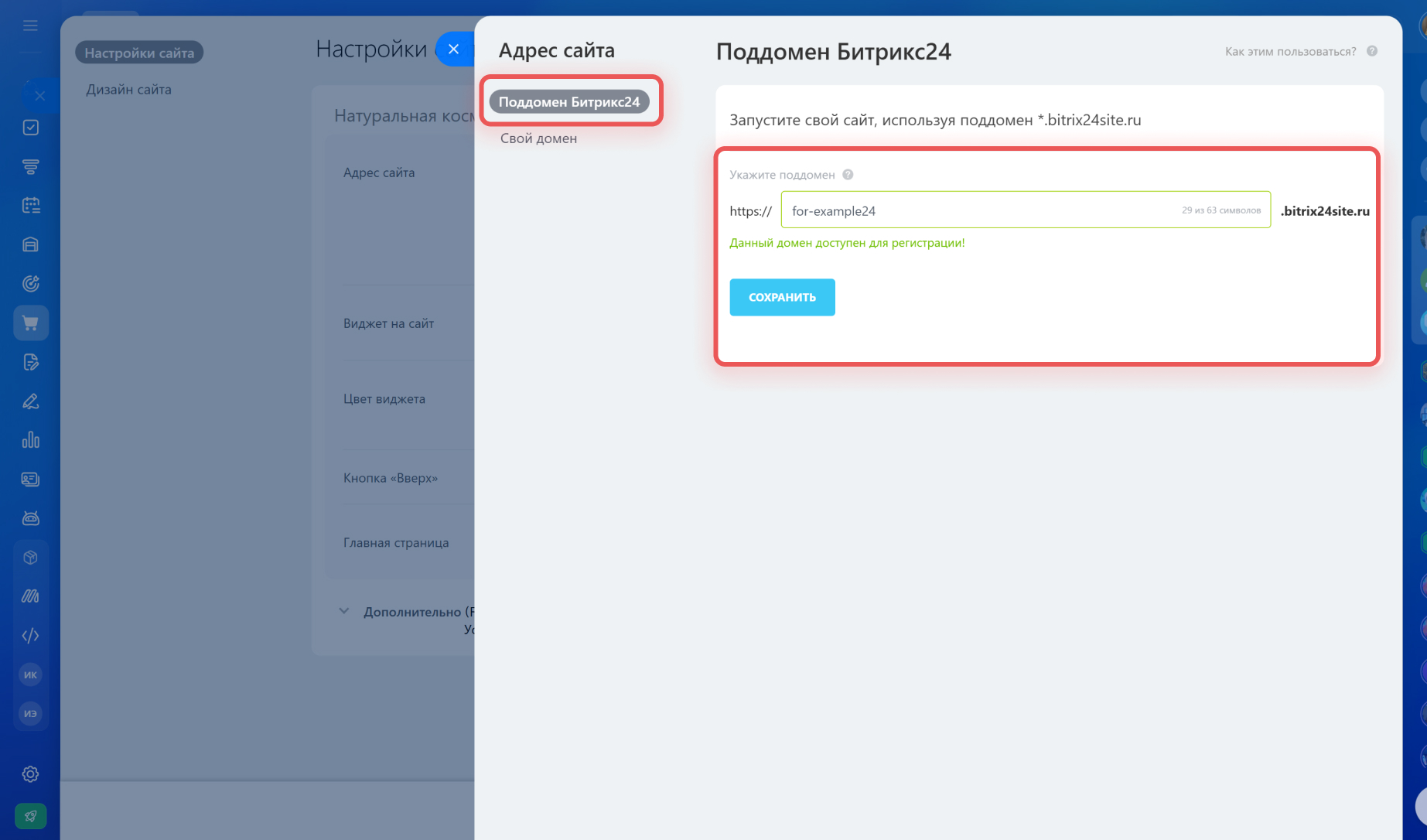Open Дизайн сайта in background menu

(128, 90)
